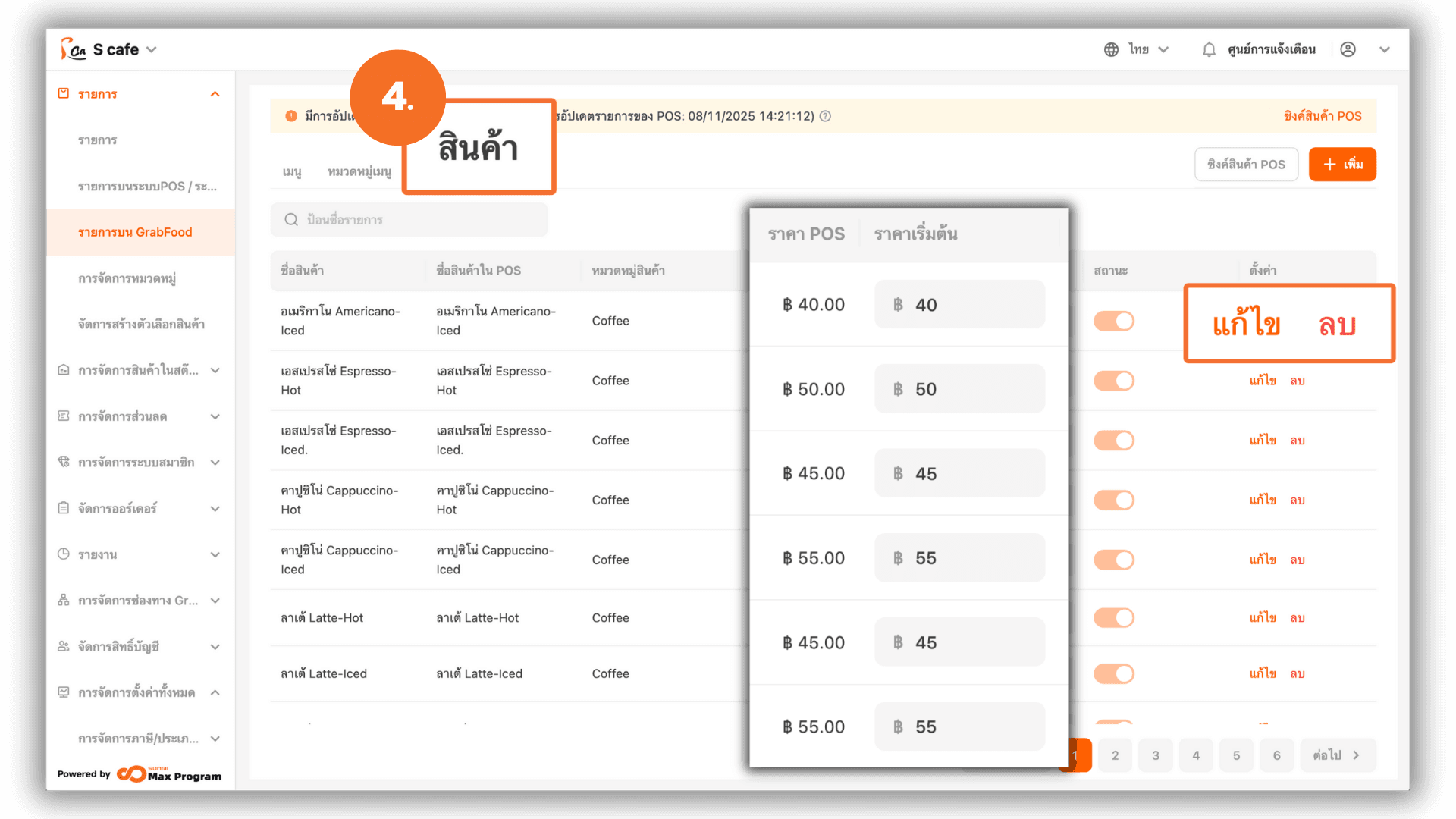Select รายการบน GrabFood in sidebar
Viewport: 1456px width, 819px height.
[135, 232]
